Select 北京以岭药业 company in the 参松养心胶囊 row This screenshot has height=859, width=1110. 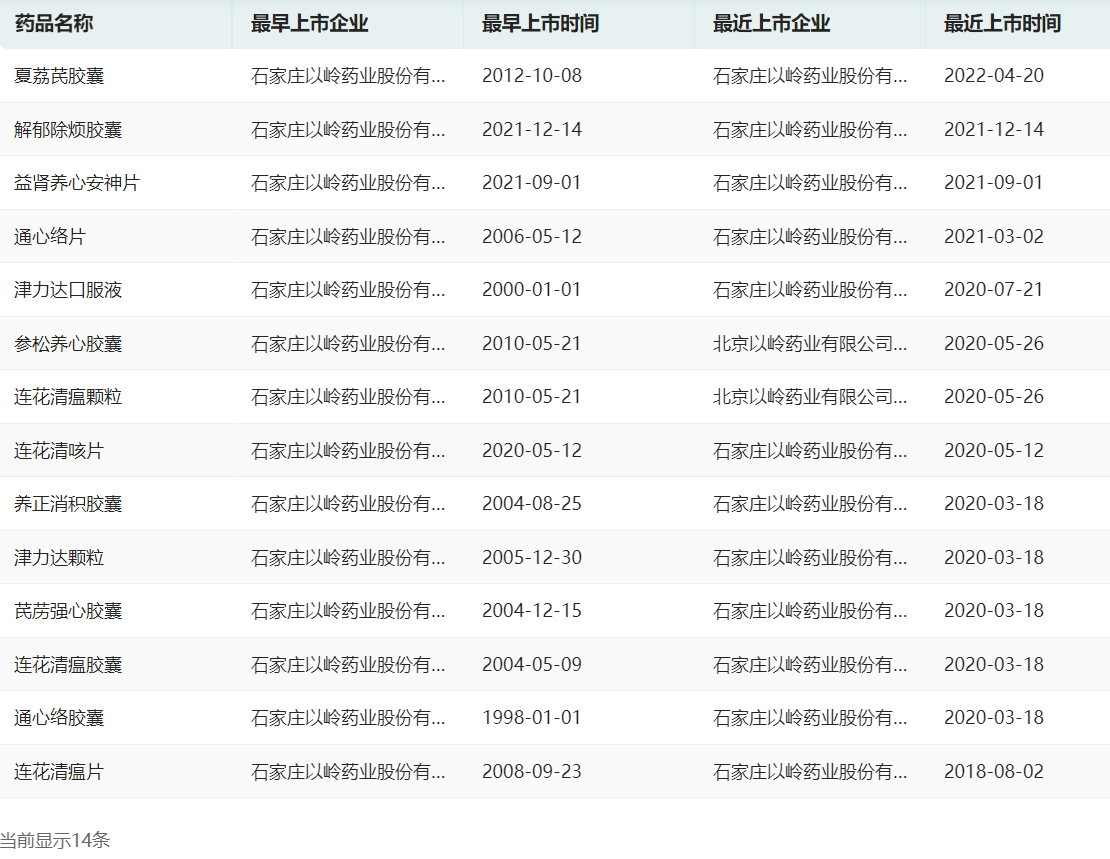[810, 344]
